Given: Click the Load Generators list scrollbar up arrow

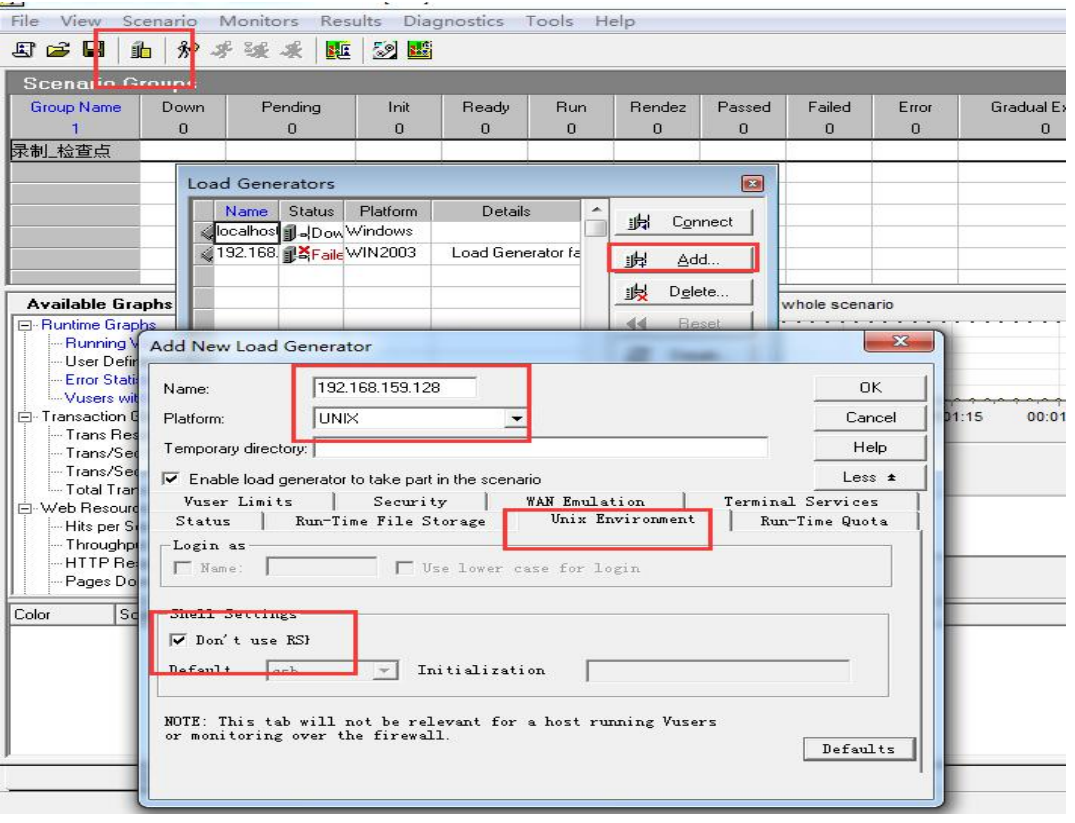Looking at the screenshot, I should coord(596,211).
